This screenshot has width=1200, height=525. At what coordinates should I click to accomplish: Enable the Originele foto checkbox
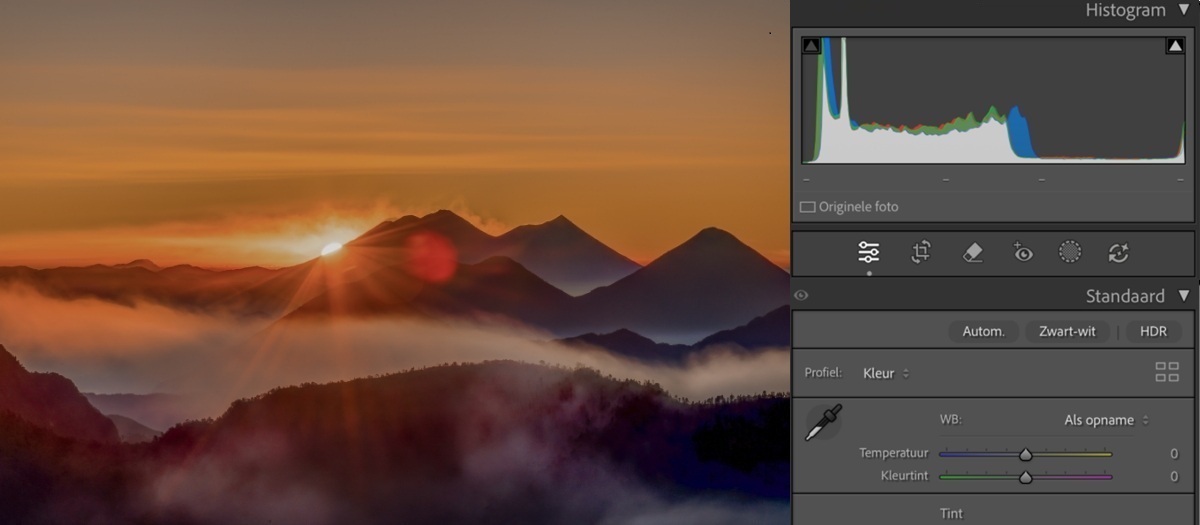[808, 207]
